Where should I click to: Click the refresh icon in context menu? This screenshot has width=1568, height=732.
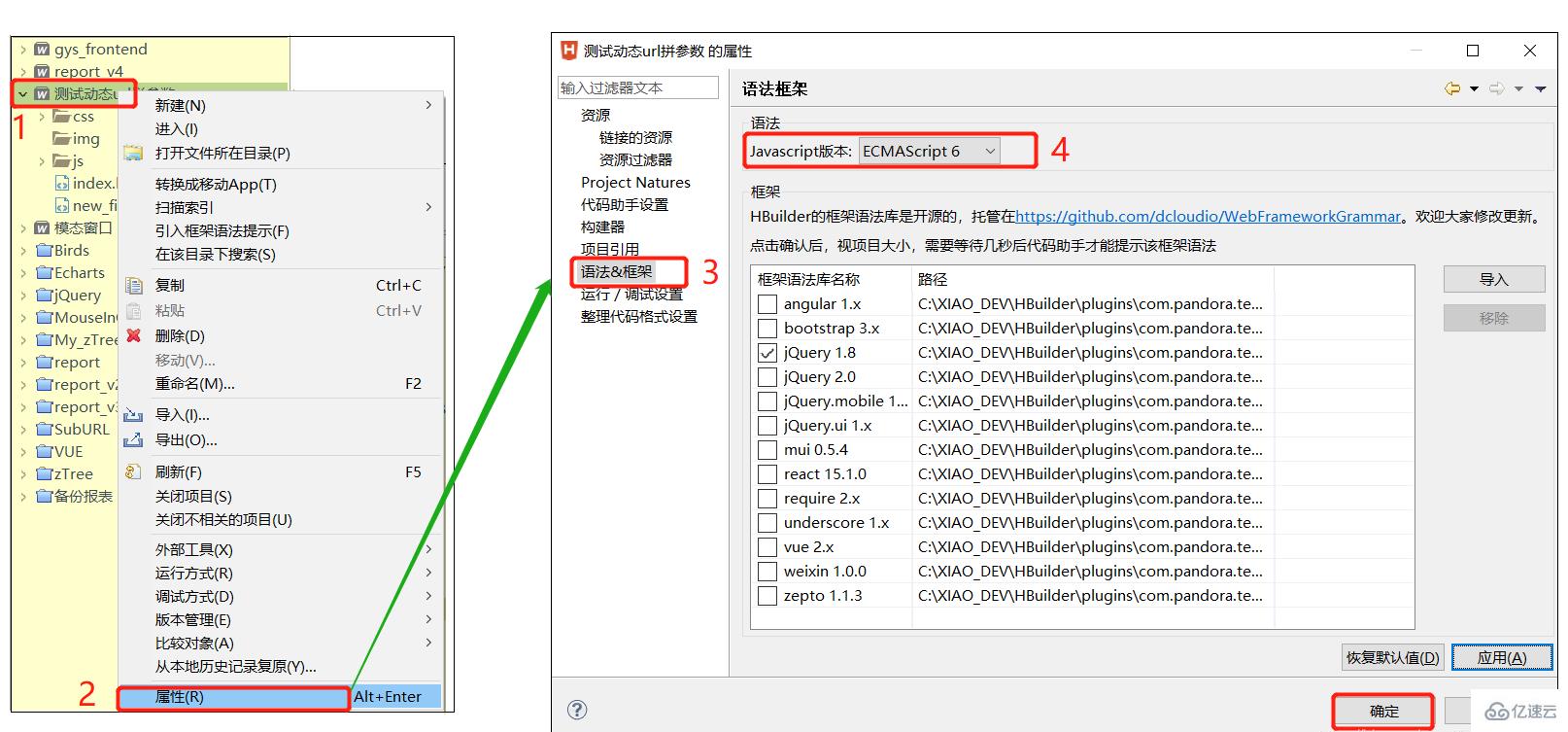pos(133,471)
